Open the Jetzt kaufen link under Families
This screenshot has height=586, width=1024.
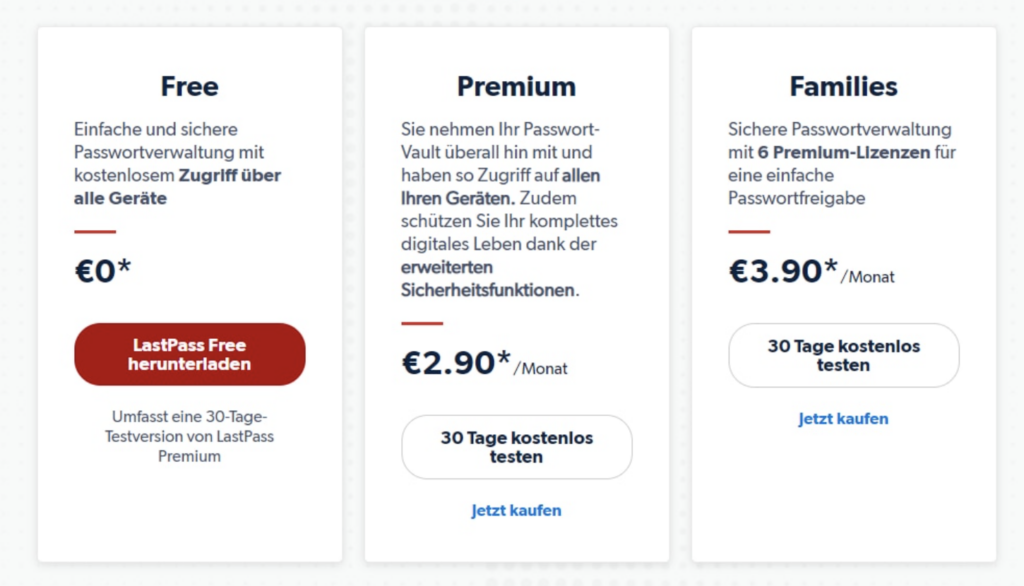843,419
